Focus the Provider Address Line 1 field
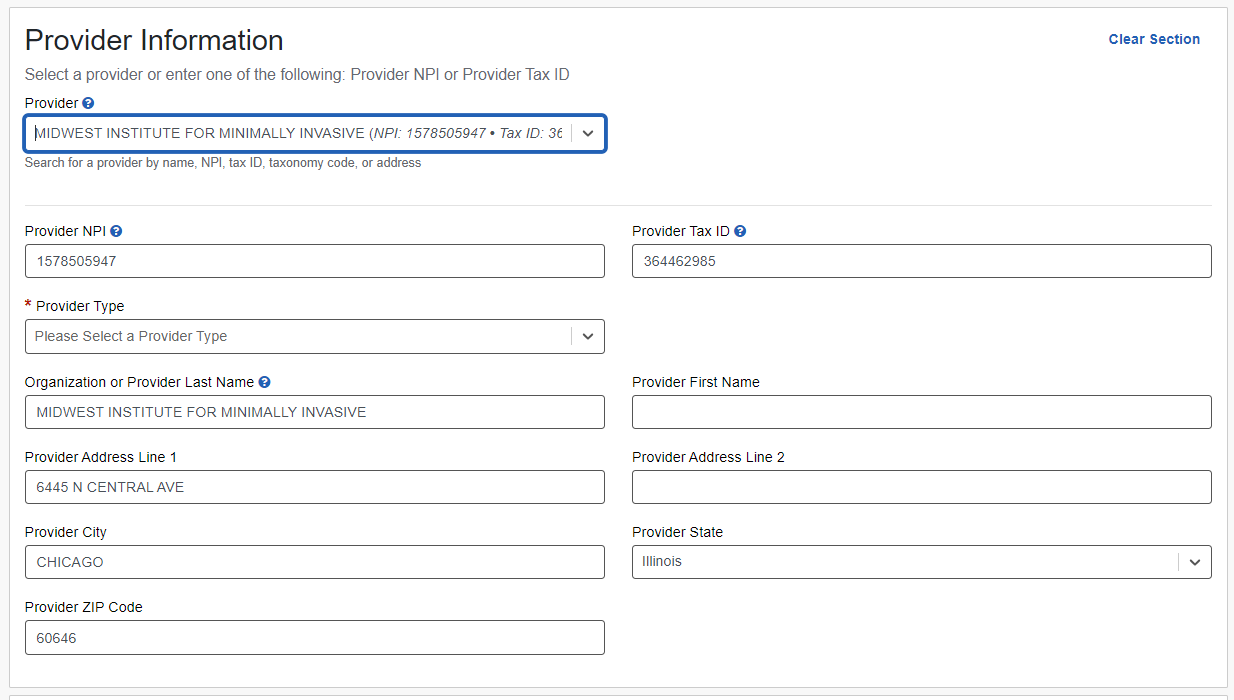Viewport: 1234px width, 700px height. pyautogui.click(x=314, y=487)
